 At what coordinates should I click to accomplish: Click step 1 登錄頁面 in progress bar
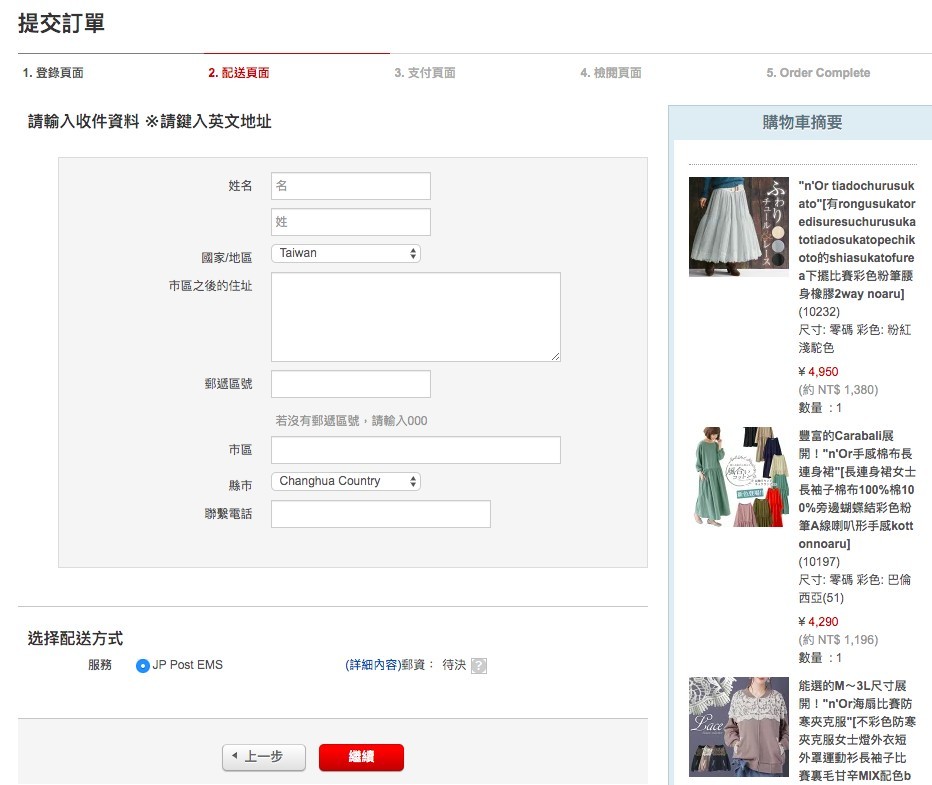pyautogui.click(x=48, y=72)
